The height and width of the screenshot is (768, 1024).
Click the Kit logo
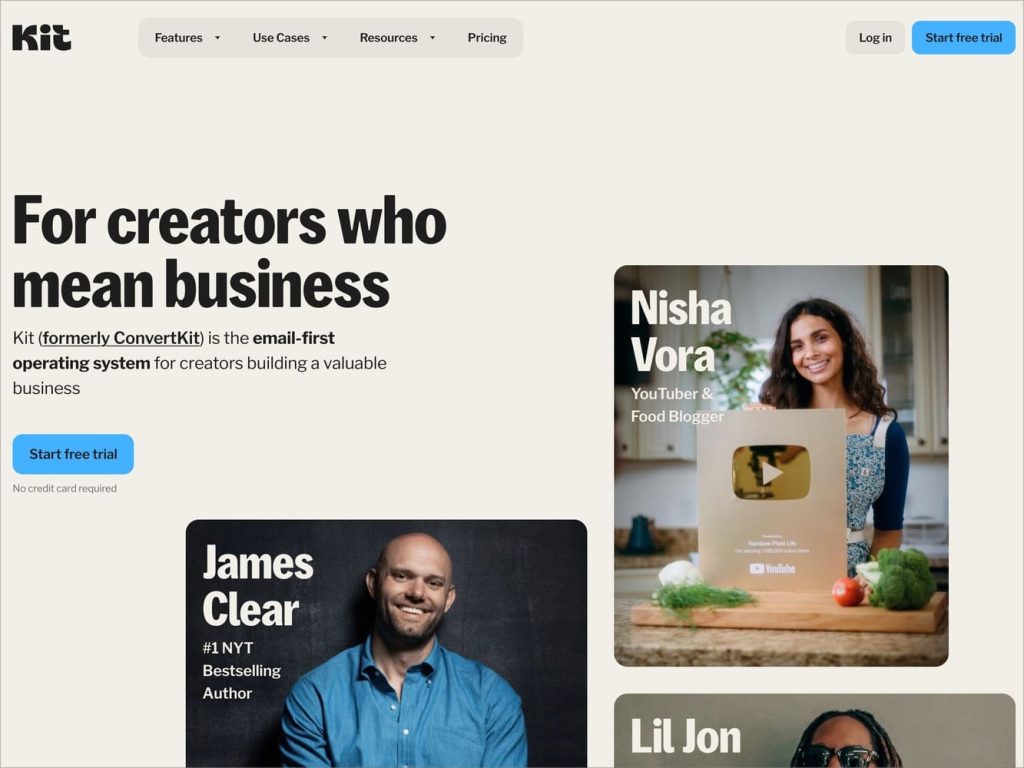41,38
